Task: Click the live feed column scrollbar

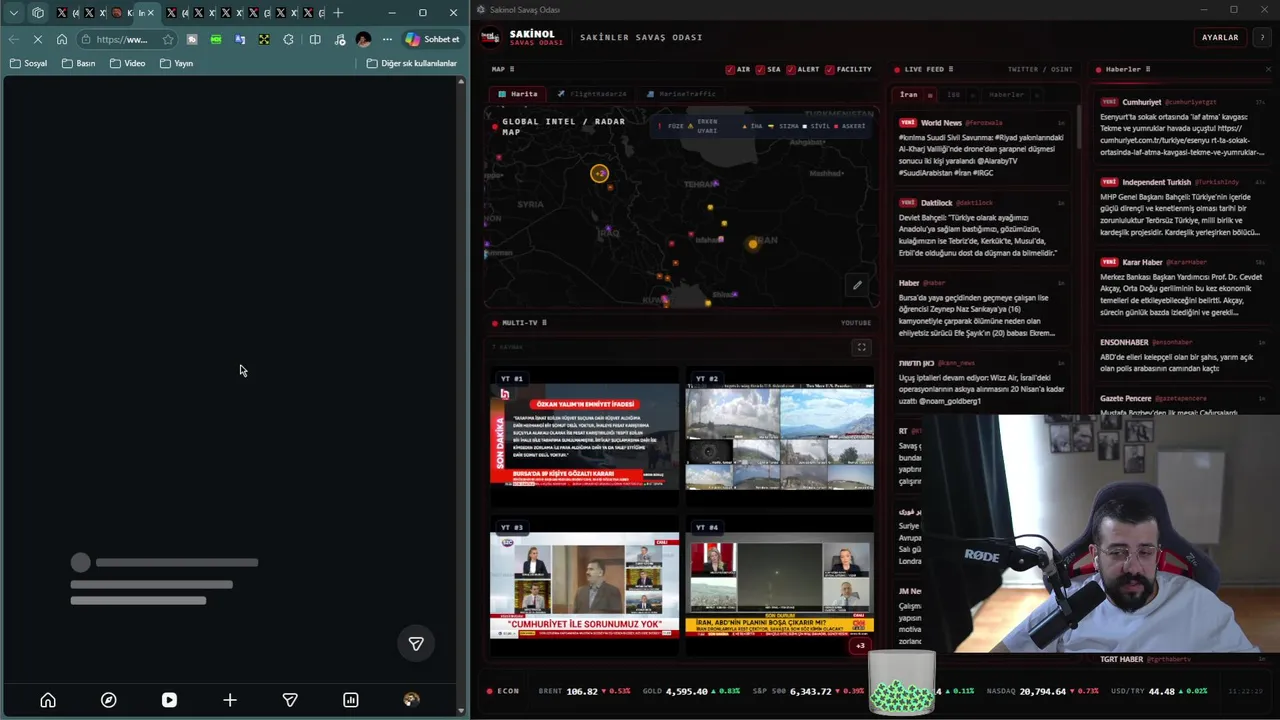Action: pyautogui.click(x=1078, y=128)
